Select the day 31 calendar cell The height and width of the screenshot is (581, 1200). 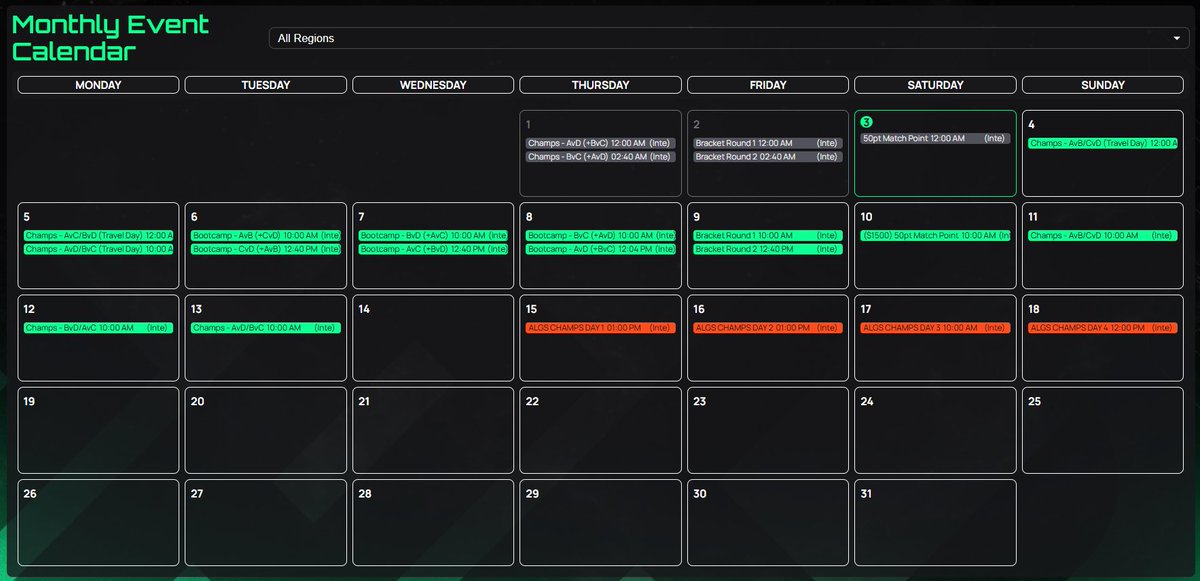point(935,522)
